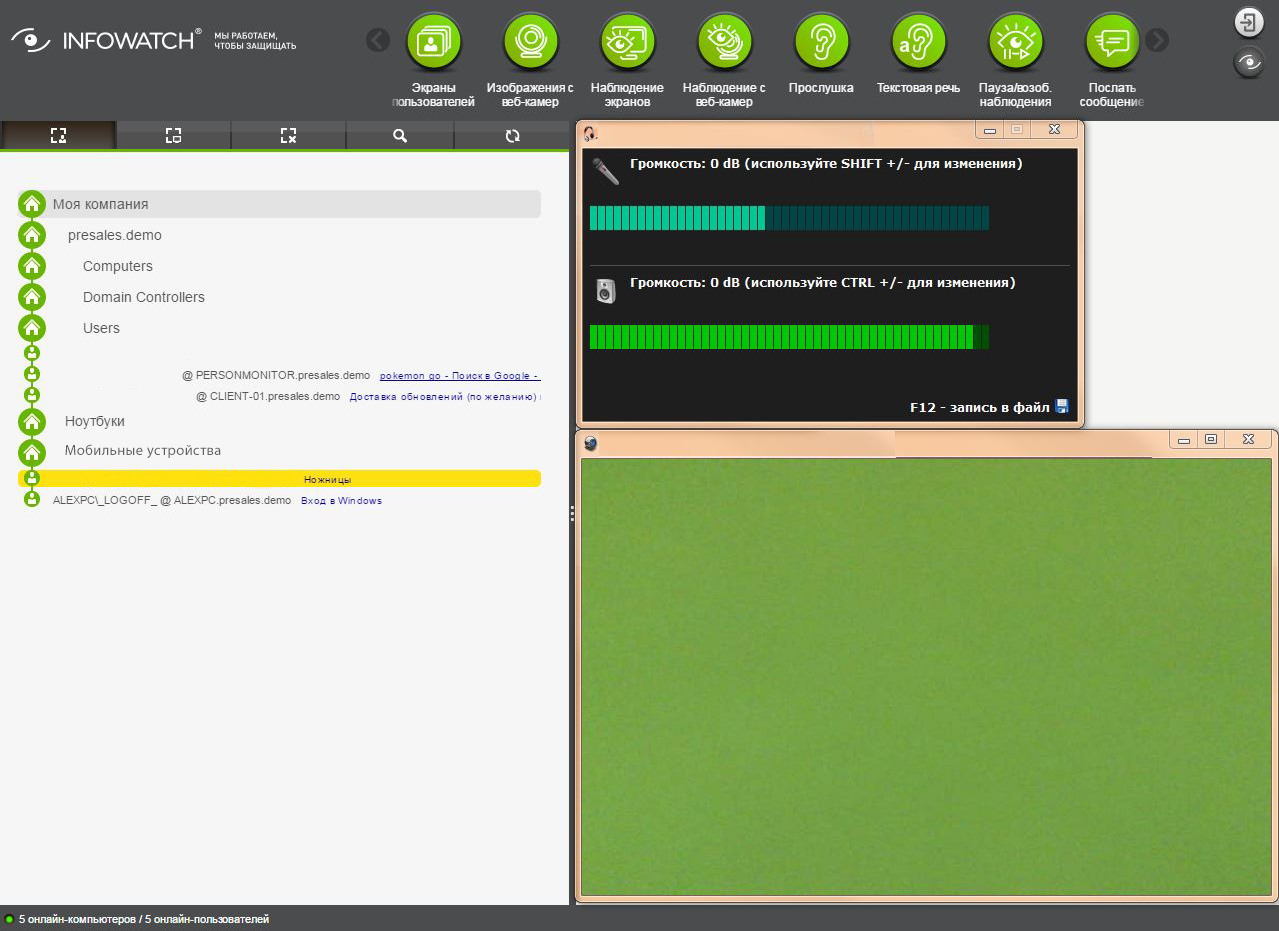
Task: Select the search magnifier tab
Action: [x=400, y=136]
